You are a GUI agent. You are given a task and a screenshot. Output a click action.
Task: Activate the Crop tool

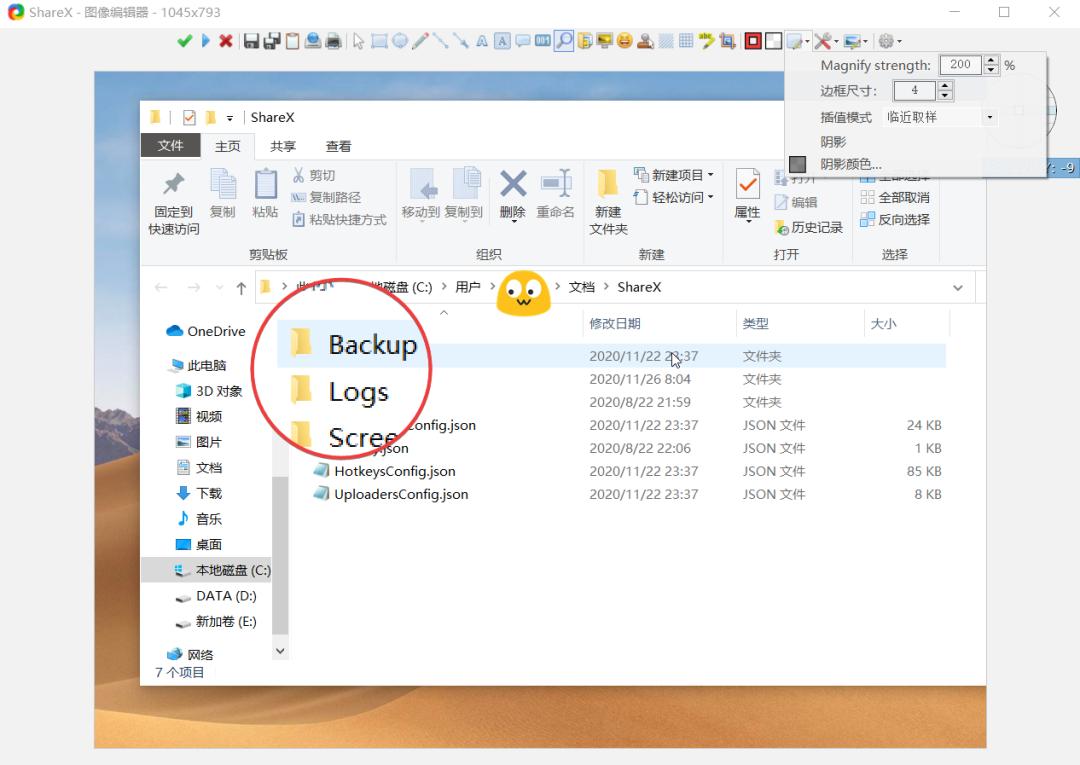point(727,41)
